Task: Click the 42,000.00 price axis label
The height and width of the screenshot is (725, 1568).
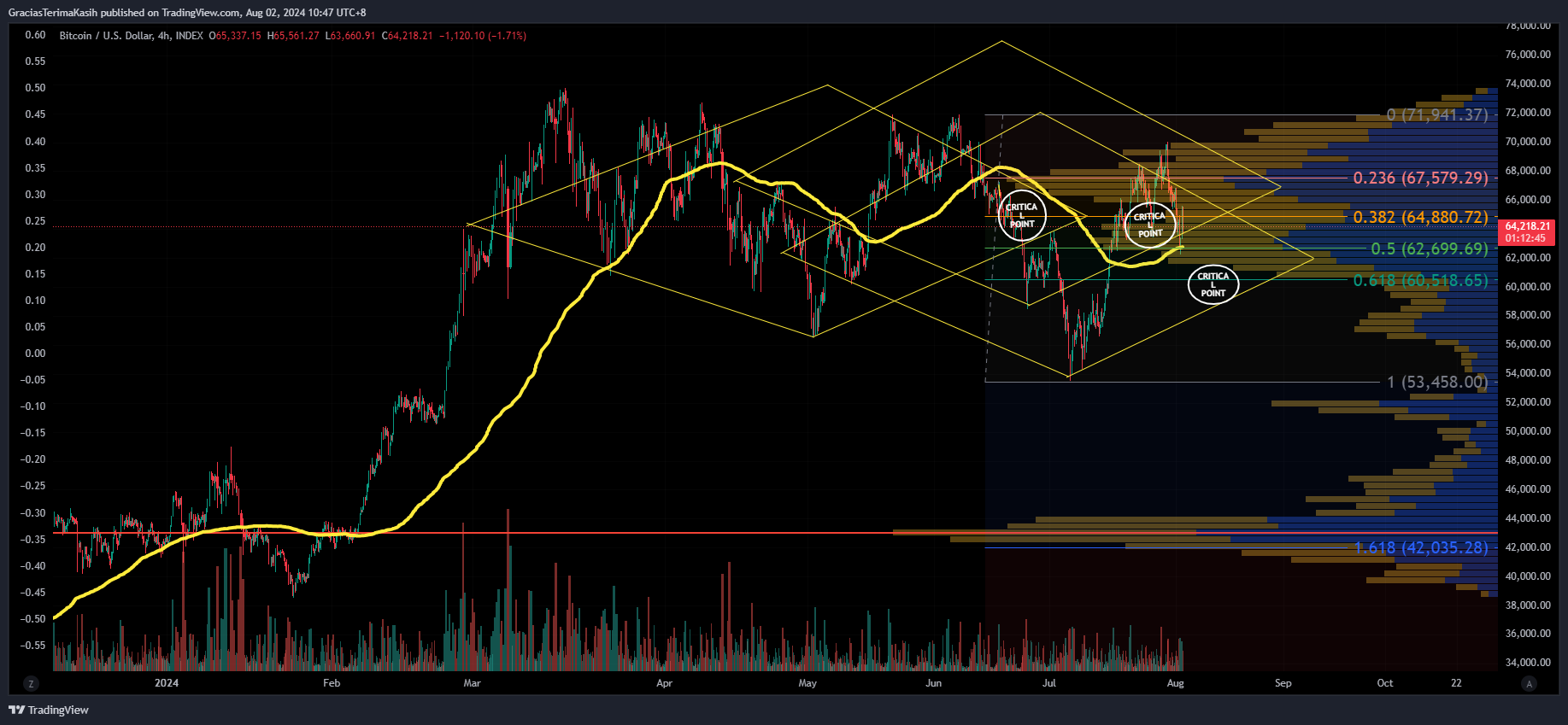Action: tap(1528, 547)
